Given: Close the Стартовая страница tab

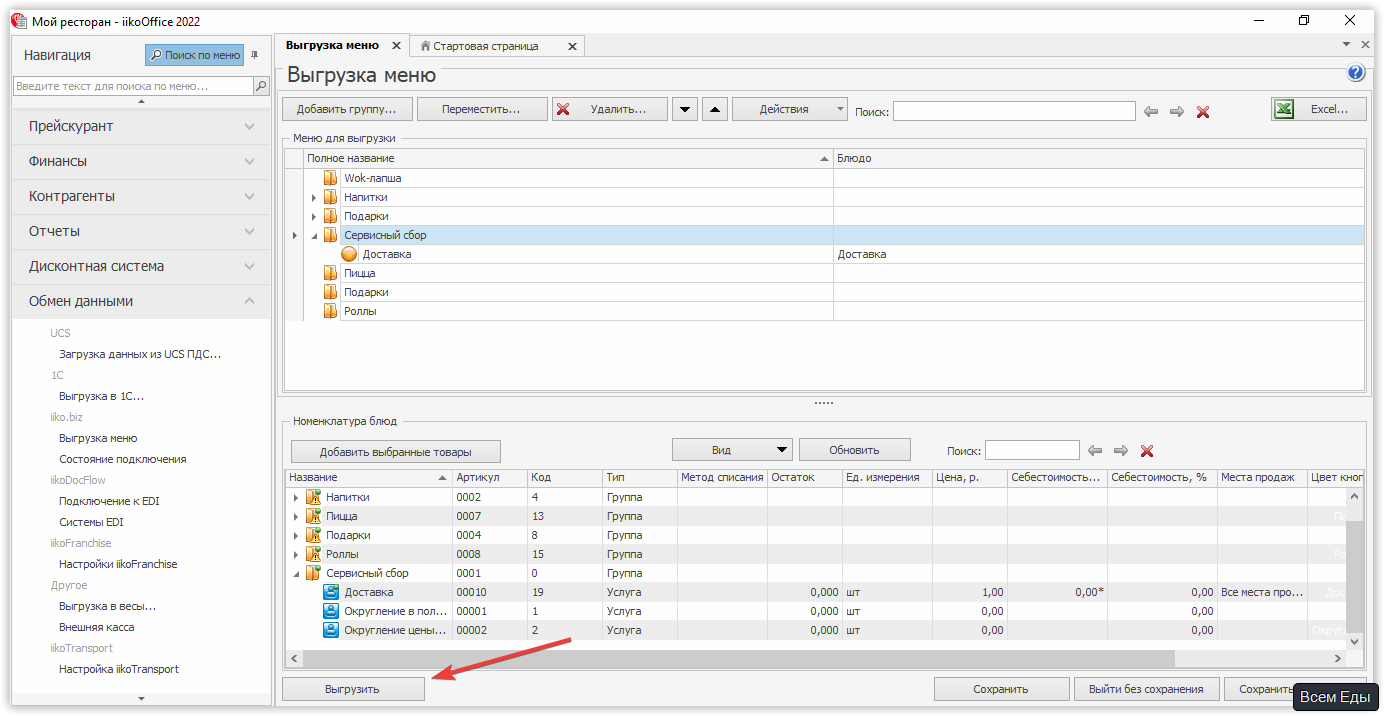Looking at the screenshot, I should pyautogui.click(x=572, y=46).
